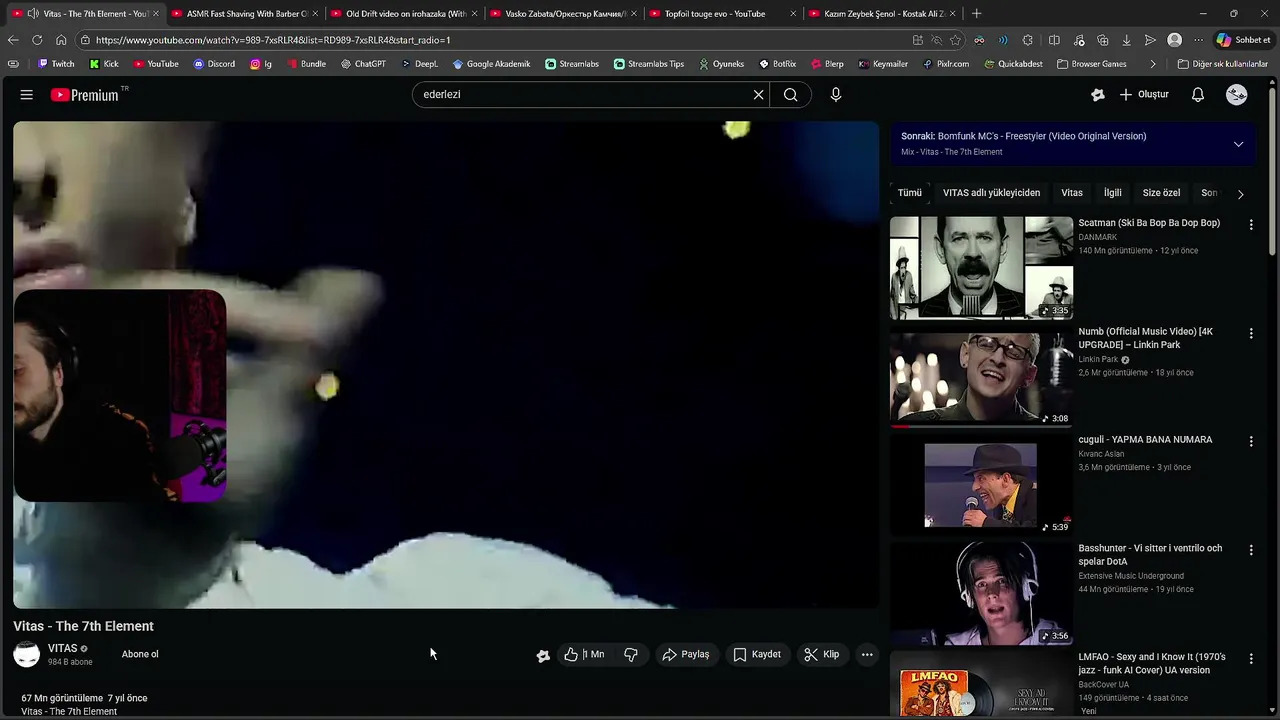The height and width of the screenshot is (720, 1280).
Task: Like the video with thumbs up
Action: (x=584, y=654)
